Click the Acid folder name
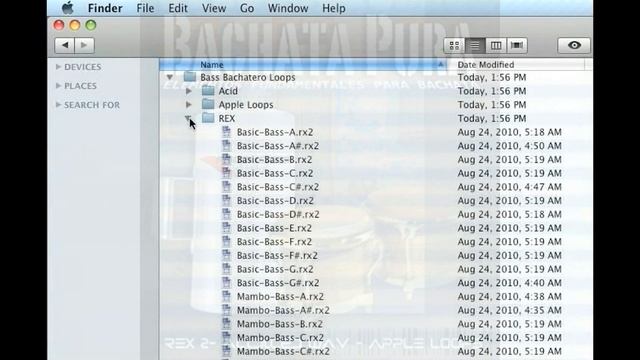This screenshot has height=360, width=640. click(228, 91)
